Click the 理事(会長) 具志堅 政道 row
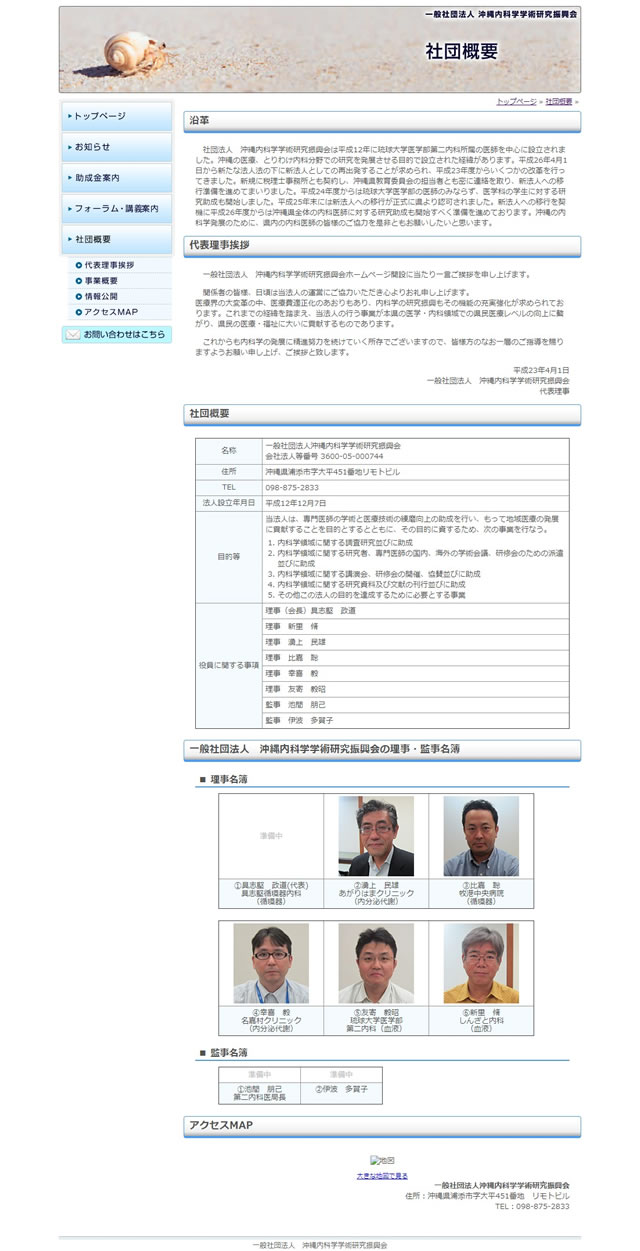 (415, 611)
